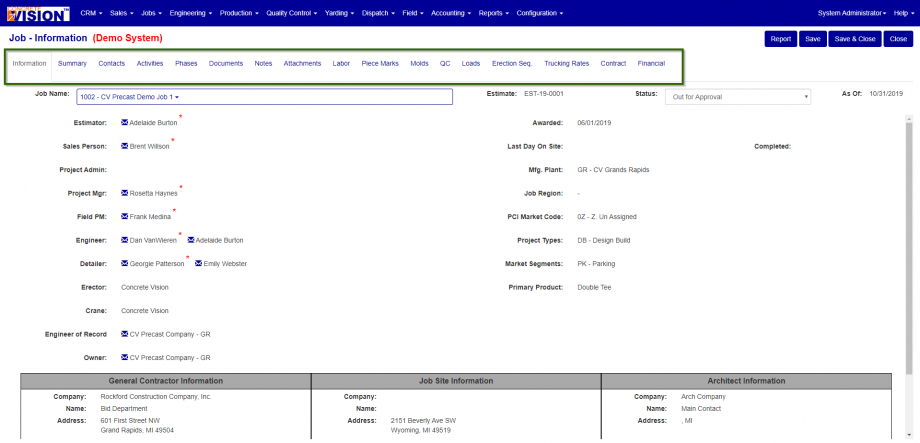Click the Concrete Vision logo
This screenshot has height=443, width=920.
click(x=38, y=13)
